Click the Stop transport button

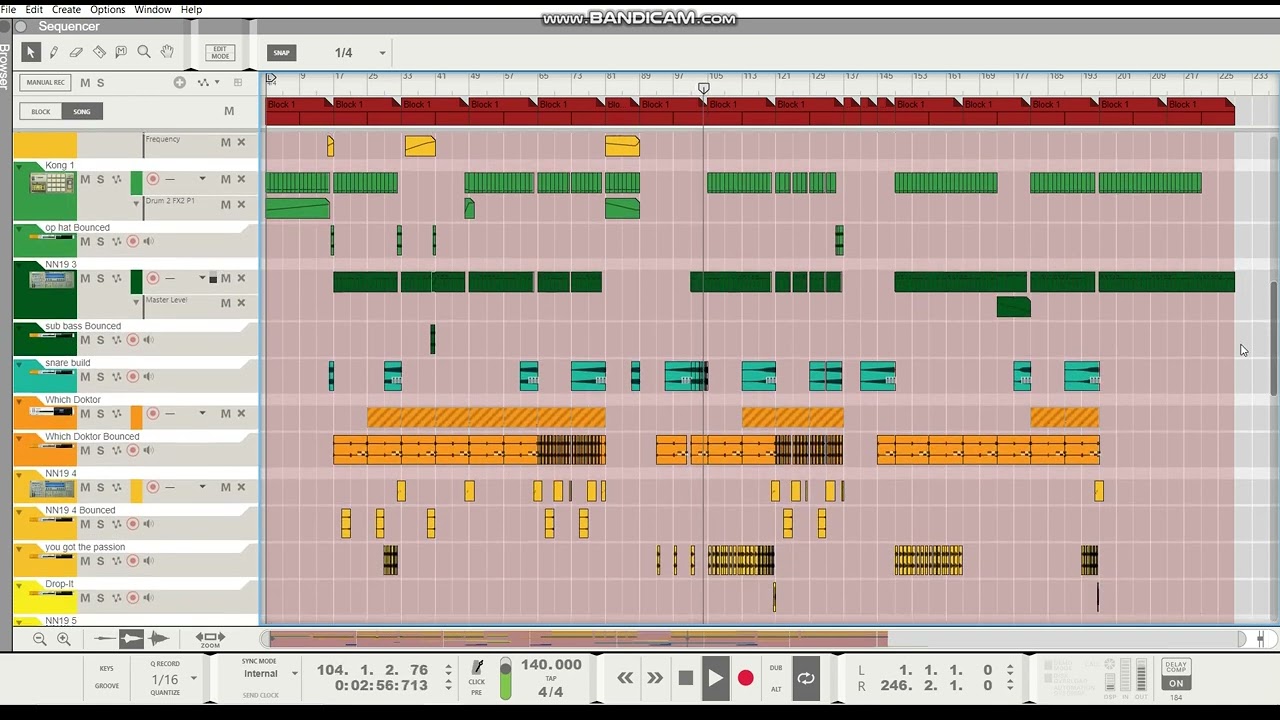[x=685, y=678]
